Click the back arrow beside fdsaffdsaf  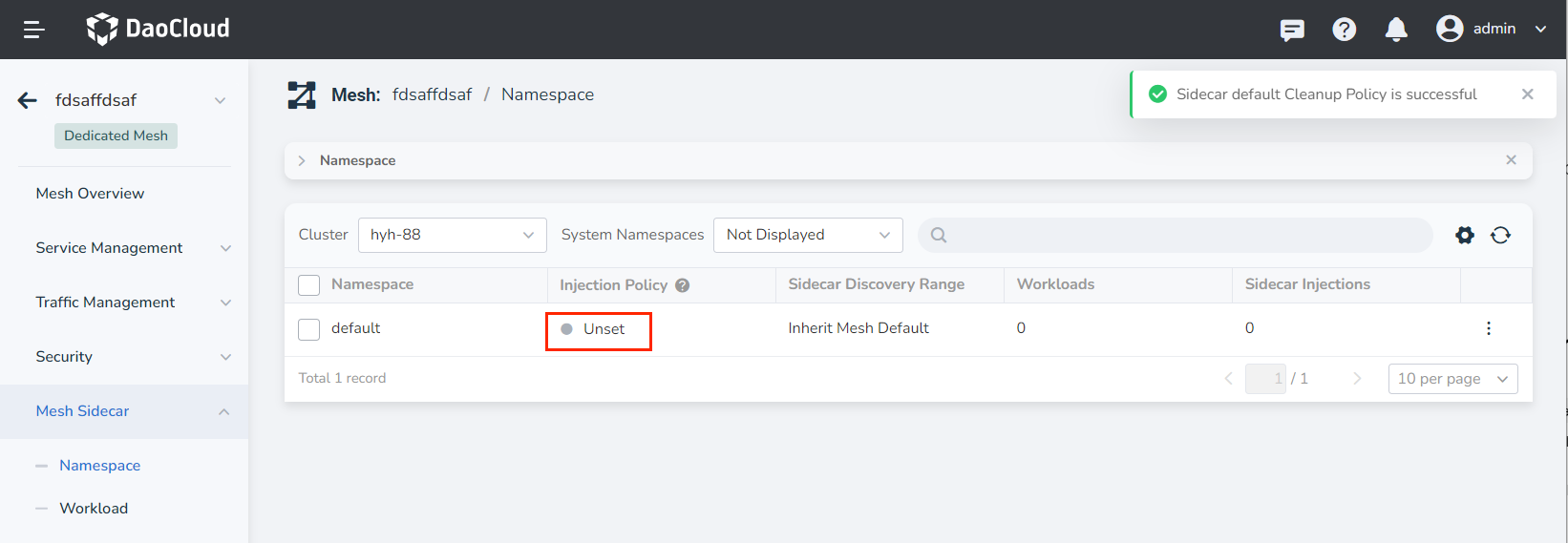[28, 100]
